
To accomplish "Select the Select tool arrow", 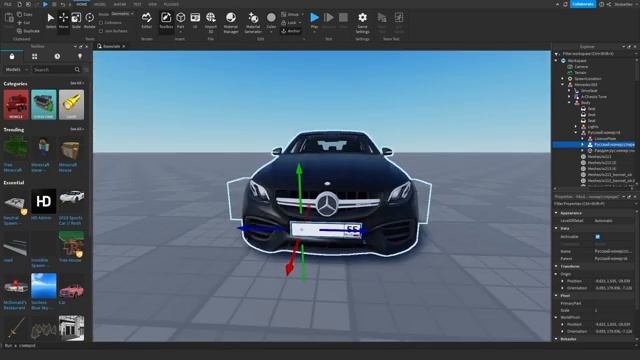I will [51, 20].
